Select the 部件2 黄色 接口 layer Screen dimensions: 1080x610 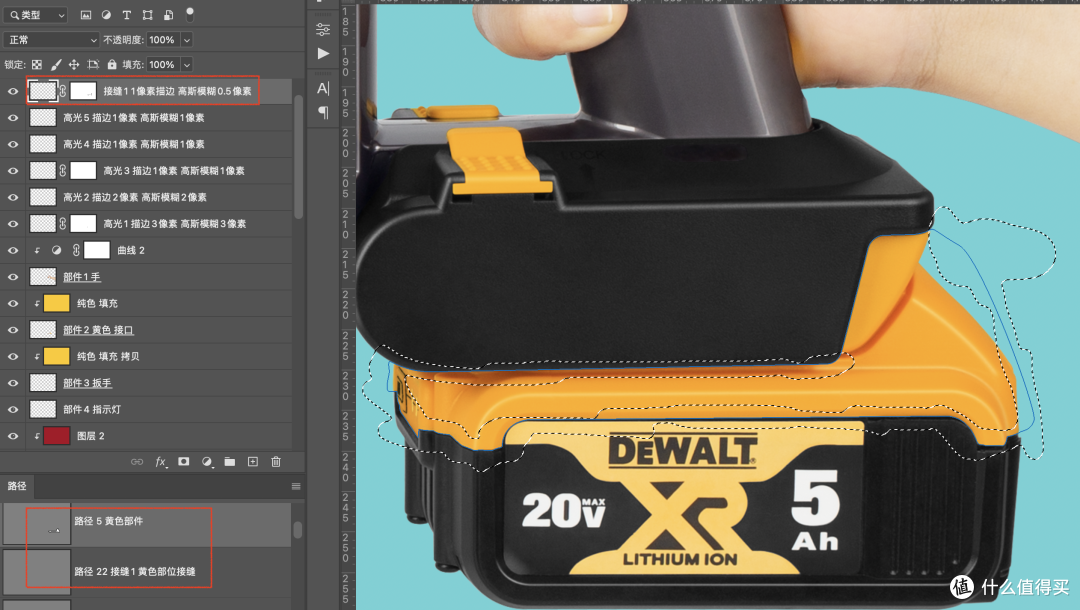click(98, 330)
